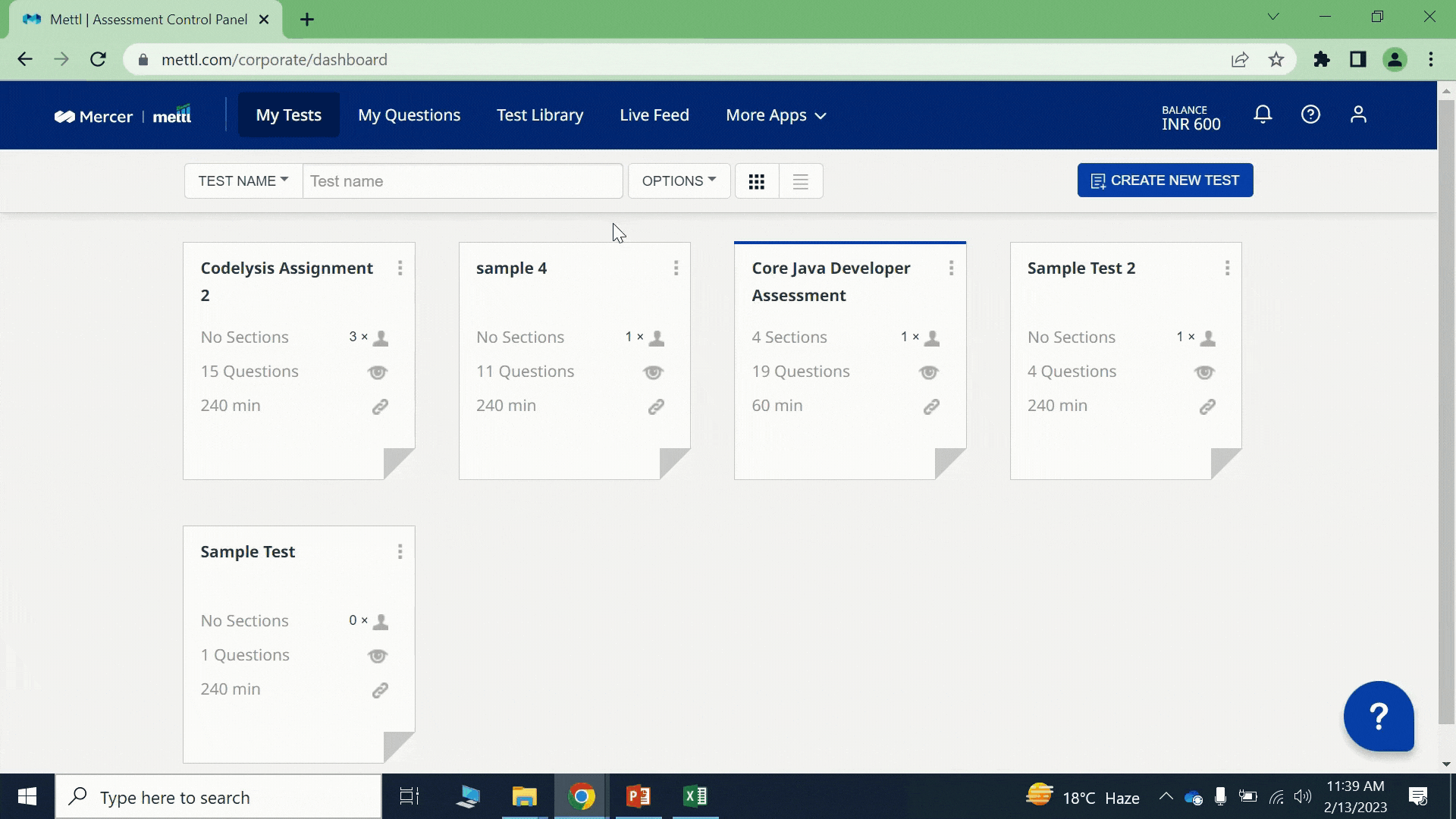This screenshot has height=819, width=1456.
Task: Open help circle icon in header
Action: pos(1310,115)
